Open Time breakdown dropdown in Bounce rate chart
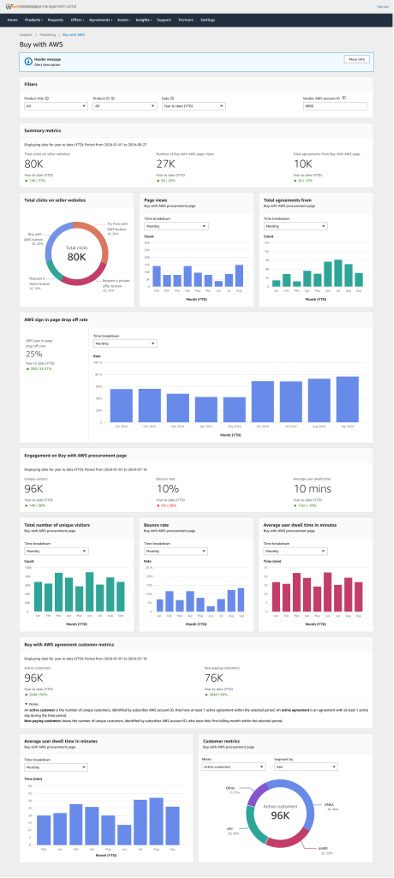The image size is (394, 878). pyautogui.click(x=176, y=551)
